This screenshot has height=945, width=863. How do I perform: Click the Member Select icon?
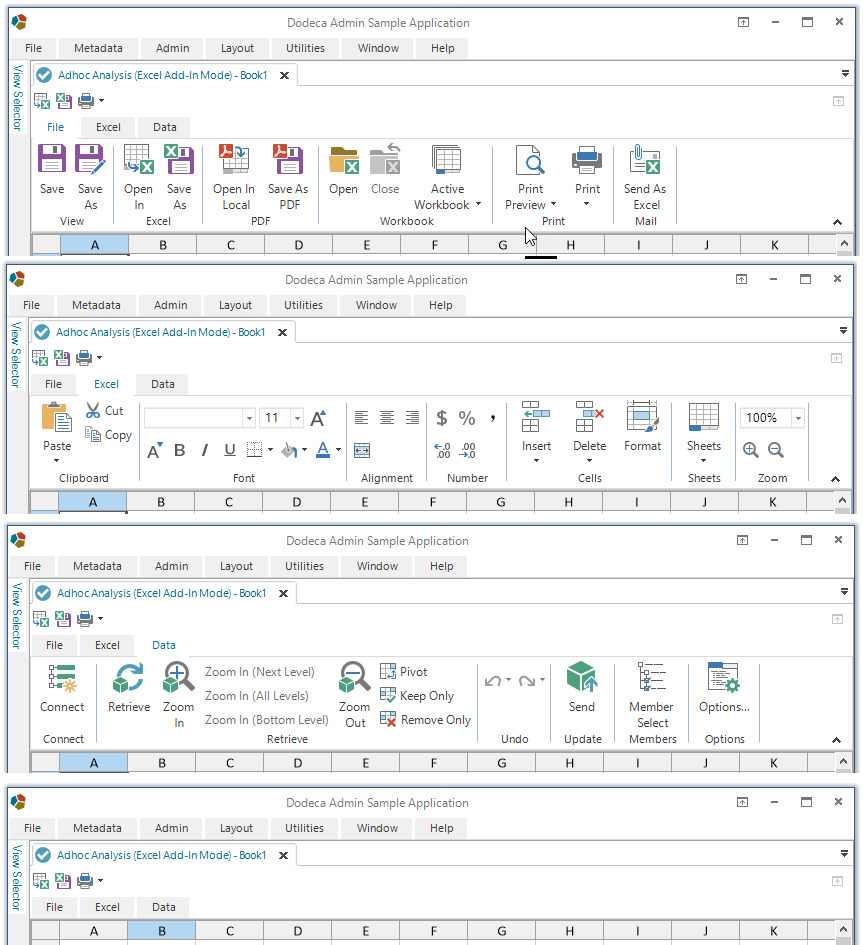652,677
